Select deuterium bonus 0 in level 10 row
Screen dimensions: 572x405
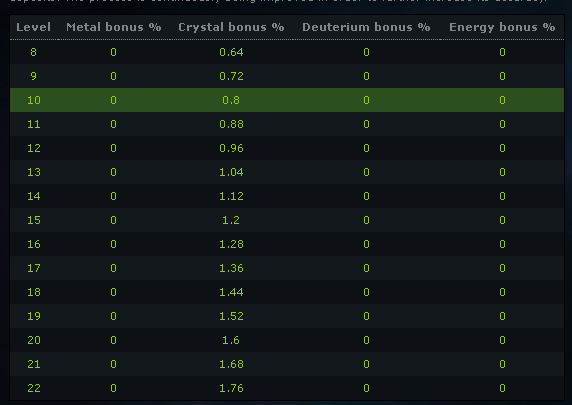click(366, 100)
